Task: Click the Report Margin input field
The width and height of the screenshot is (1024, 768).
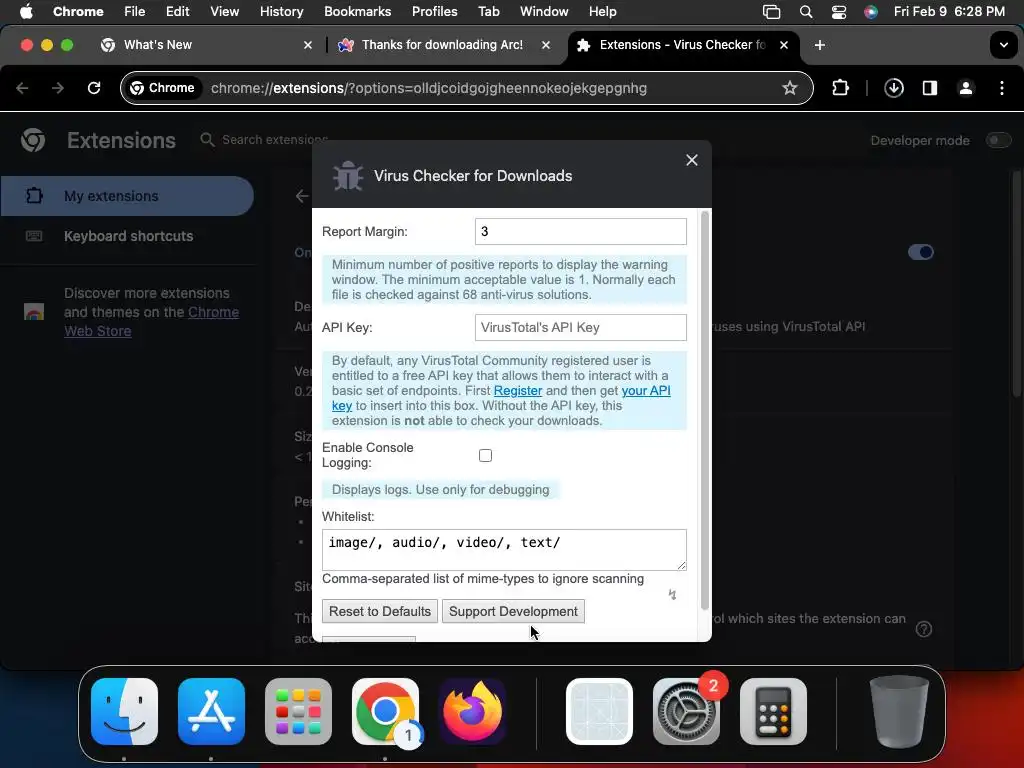Action: [x=581, y=231]
